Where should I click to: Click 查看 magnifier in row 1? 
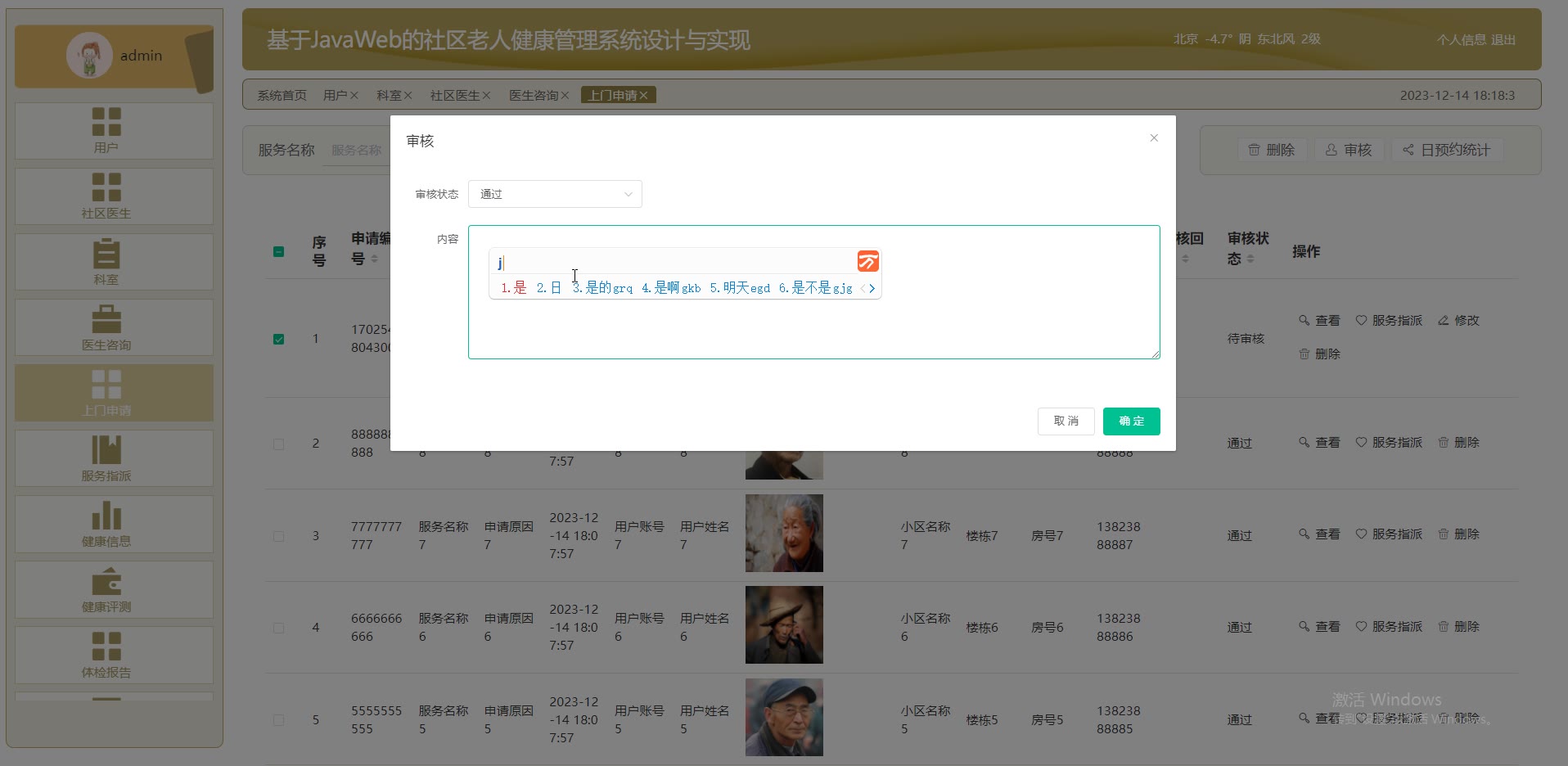coord(1319,320)
